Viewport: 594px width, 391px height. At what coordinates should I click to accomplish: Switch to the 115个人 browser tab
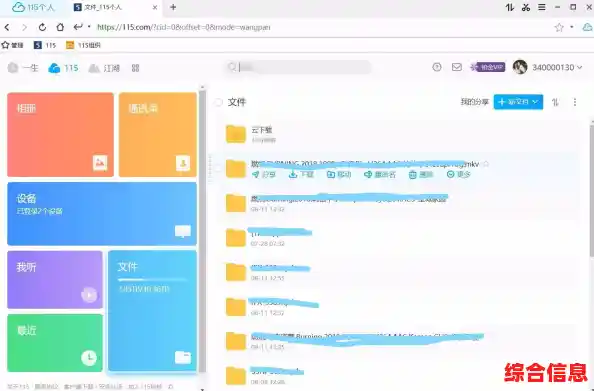coord(34,7)
